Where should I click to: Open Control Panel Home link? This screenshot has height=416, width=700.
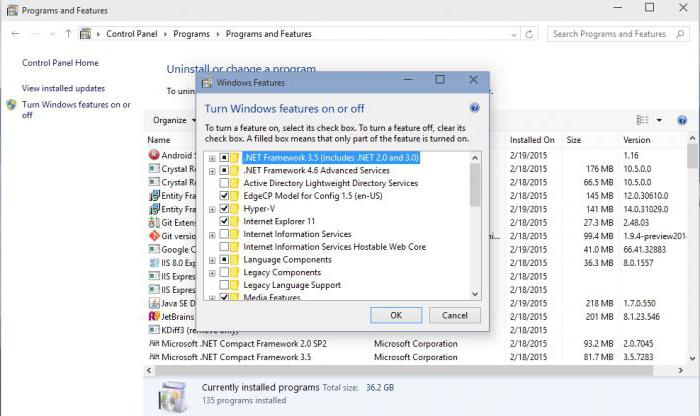pyautogui.click(x=60, y=63)
